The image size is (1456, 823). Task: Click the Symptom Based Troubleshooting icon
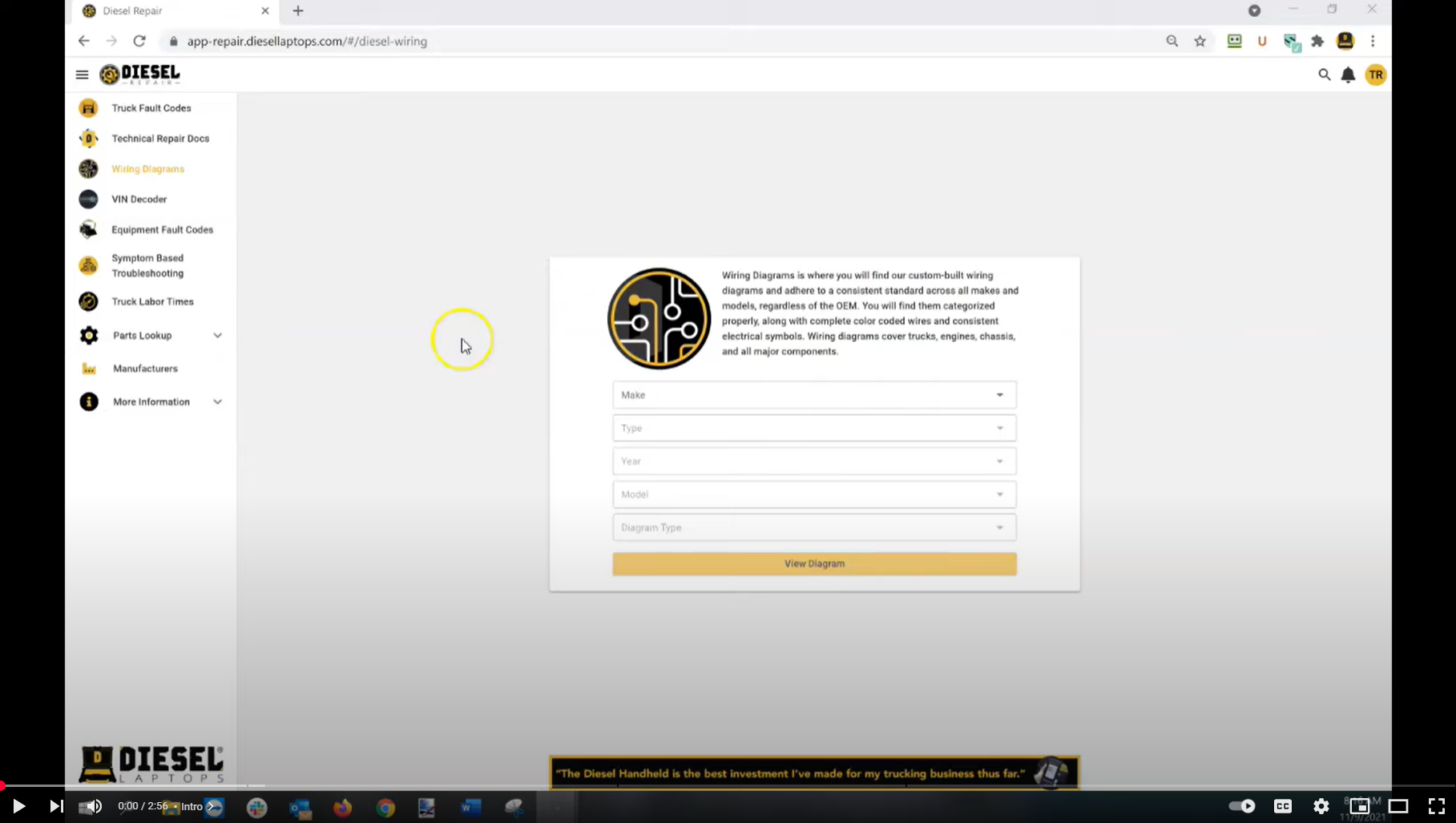click(x=88, y=265)
